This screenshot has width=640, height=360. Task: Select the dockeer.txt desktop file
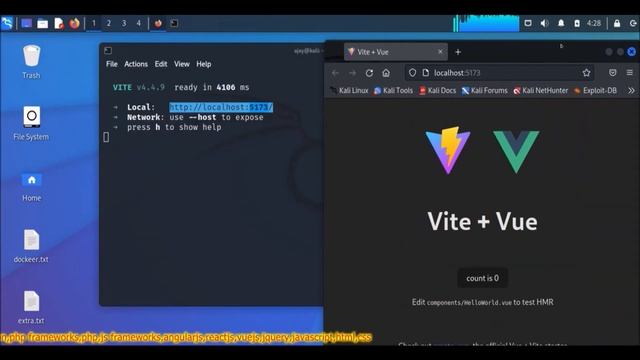click(31, 246)
